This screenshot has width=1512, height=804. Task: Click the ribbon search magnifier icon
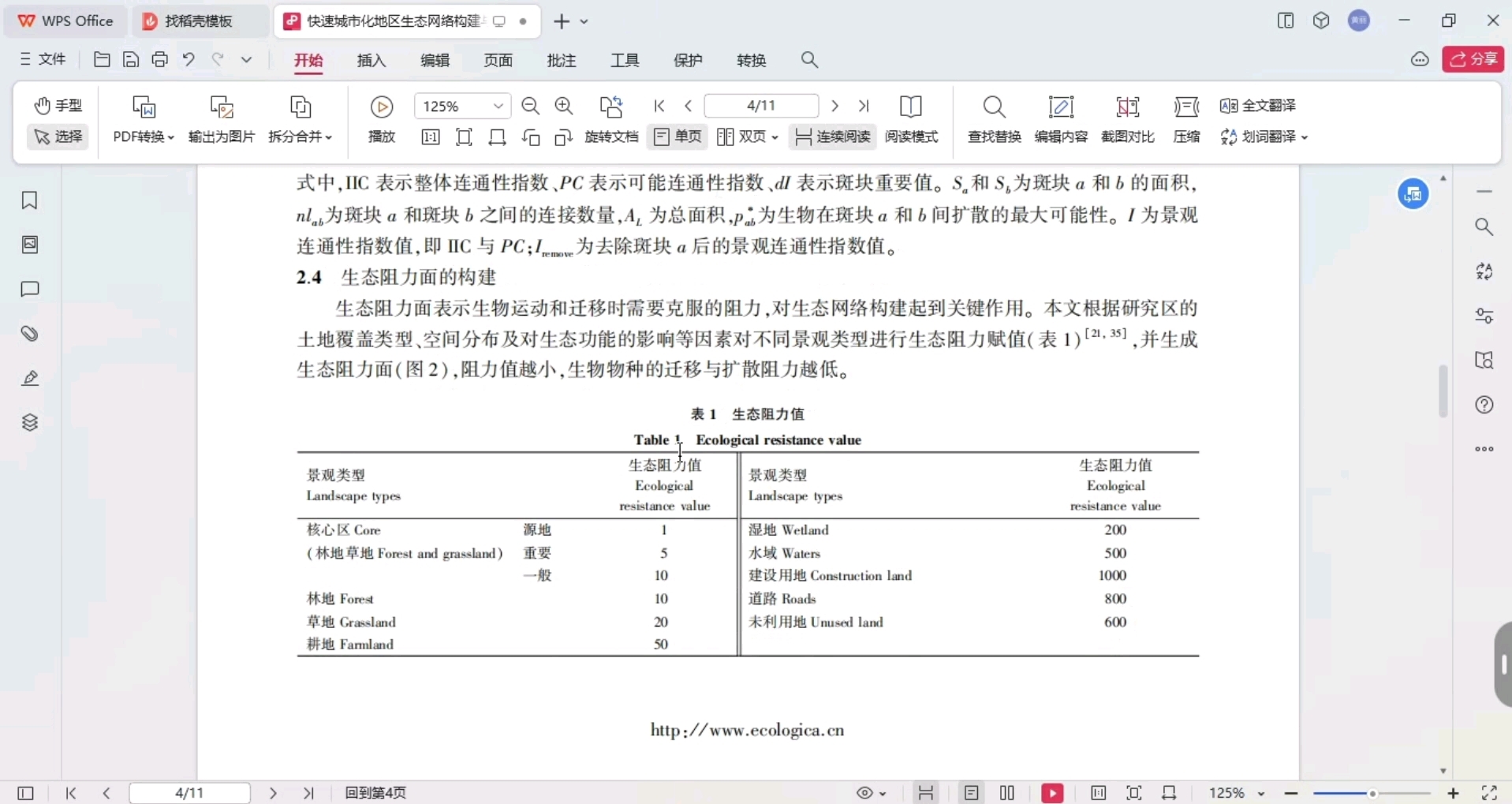(809, 60)
